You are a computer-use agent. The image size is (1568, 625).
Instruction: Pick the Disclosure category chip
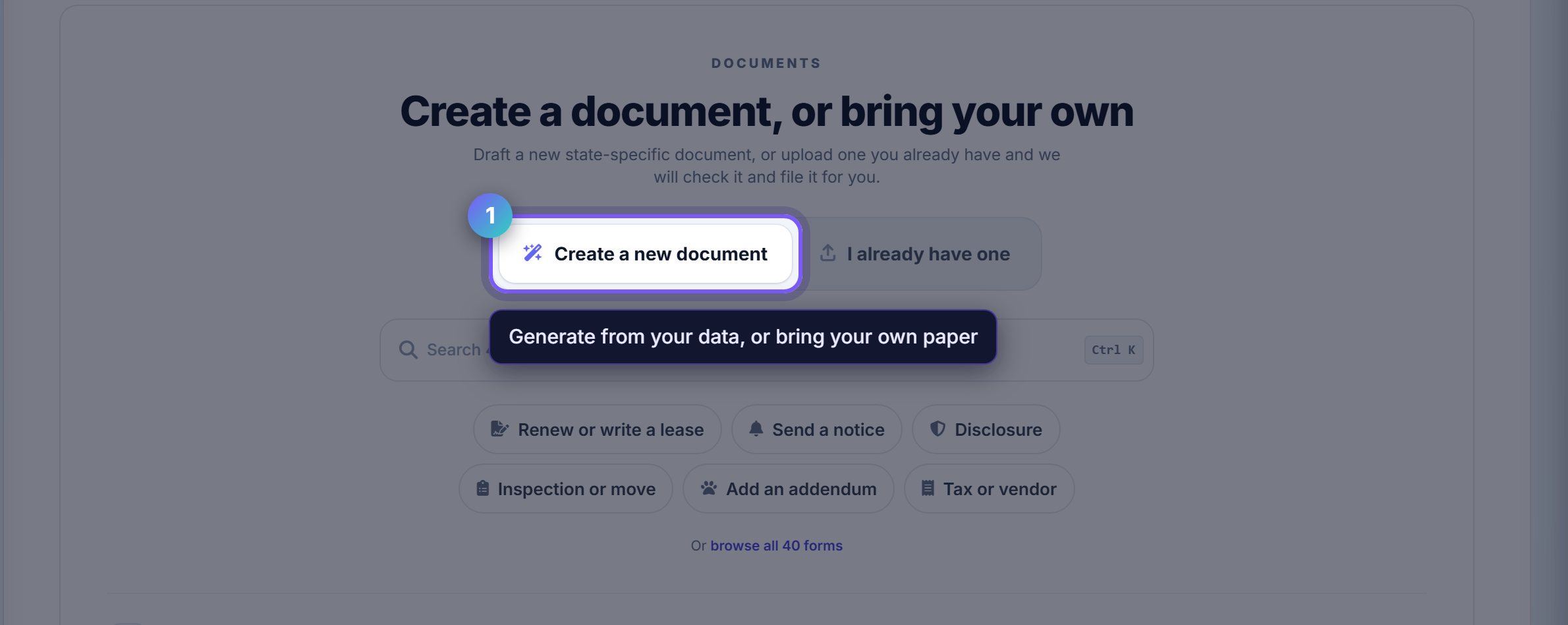(x=986, y=429)
